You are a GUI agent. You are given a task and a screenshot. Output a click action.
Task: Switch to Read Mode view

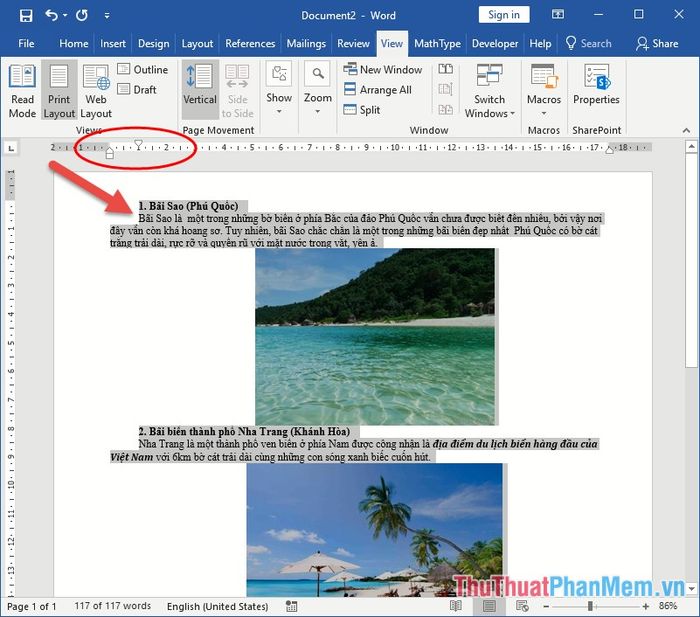tap(22, 91)
